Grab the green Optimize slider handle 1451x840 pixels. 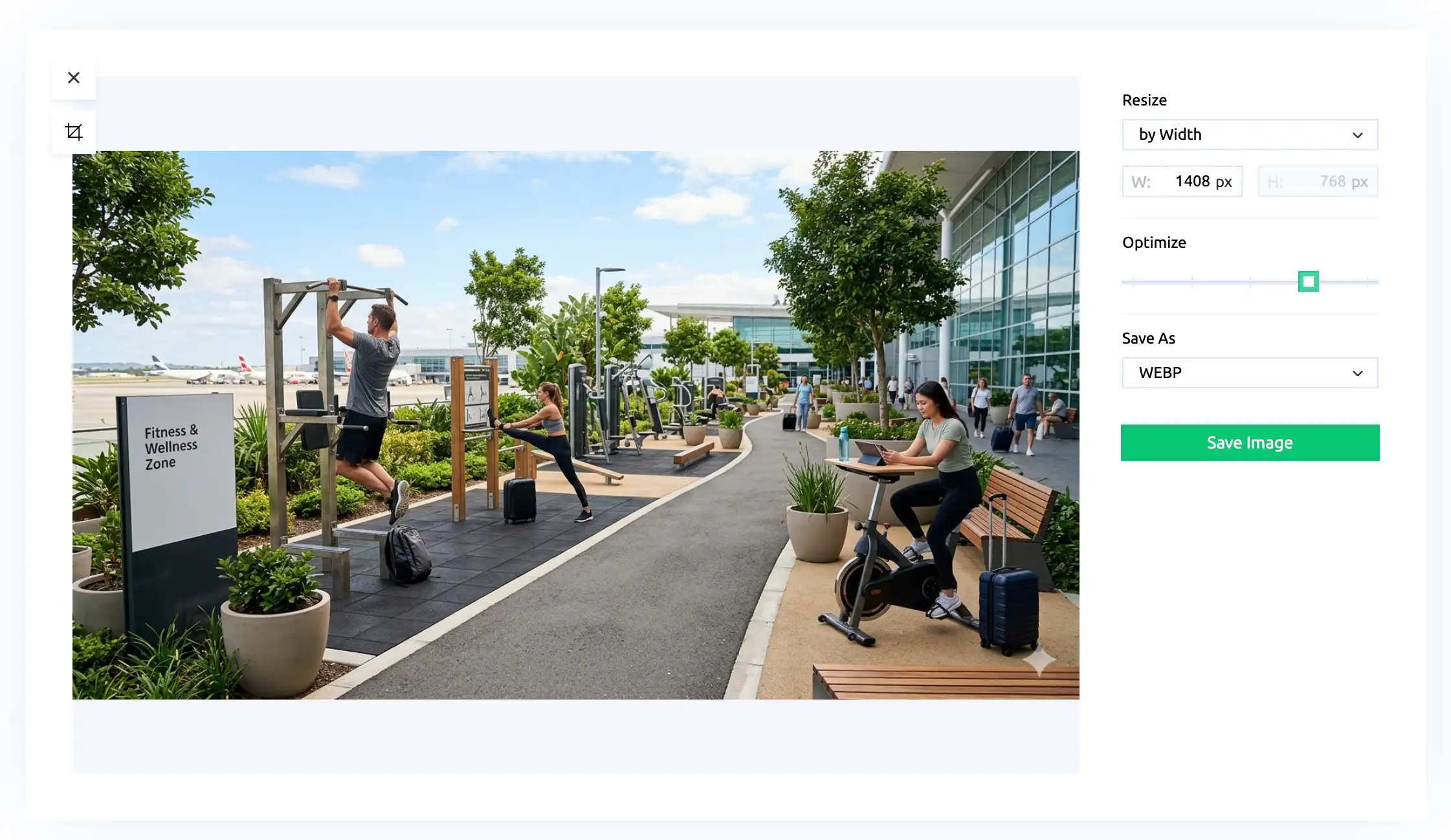coord(1309,282)
